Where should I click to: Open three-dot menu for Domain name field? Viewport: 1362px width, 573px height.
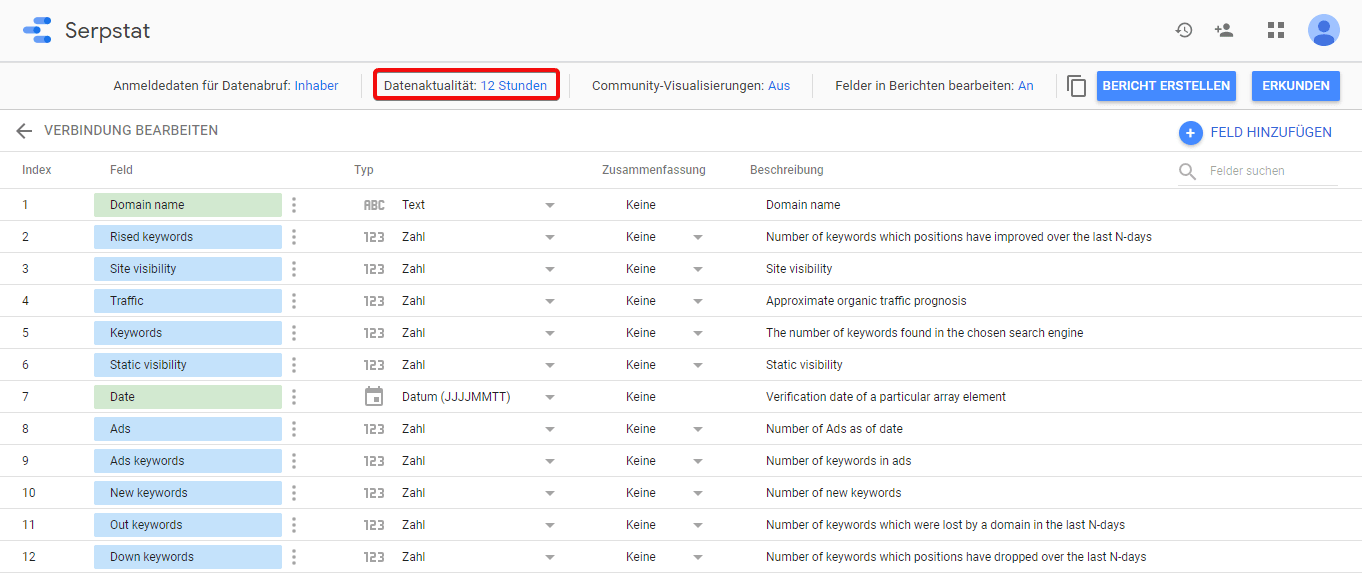pyautogui.click(x=294, y=205)
